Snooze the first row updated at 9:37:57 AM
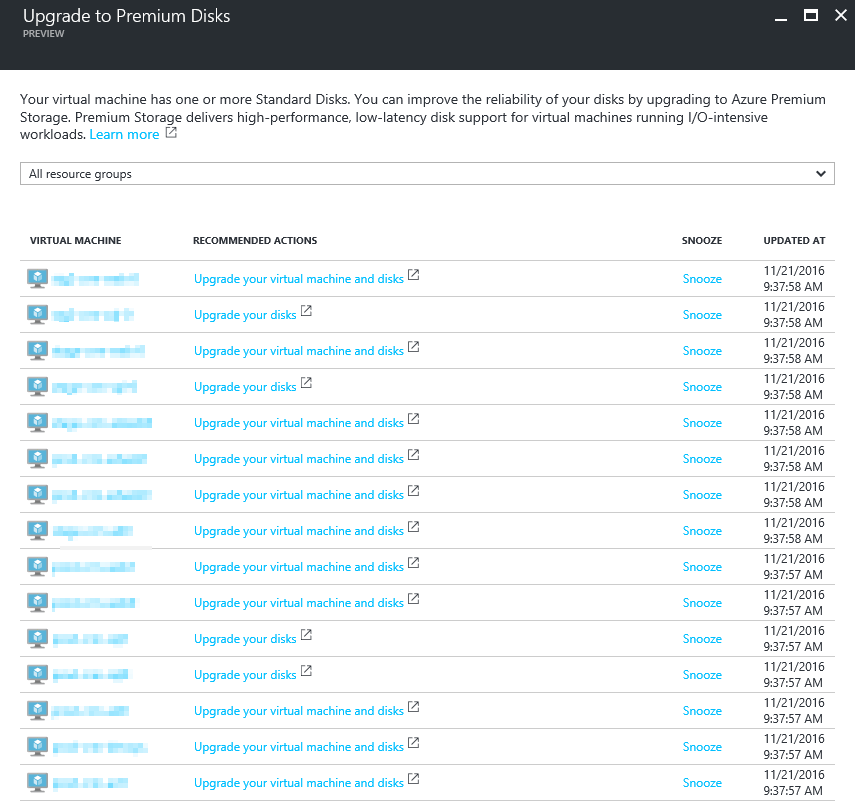Image resolution: width=855 pixels, height=811 pixels. [702, 567]
